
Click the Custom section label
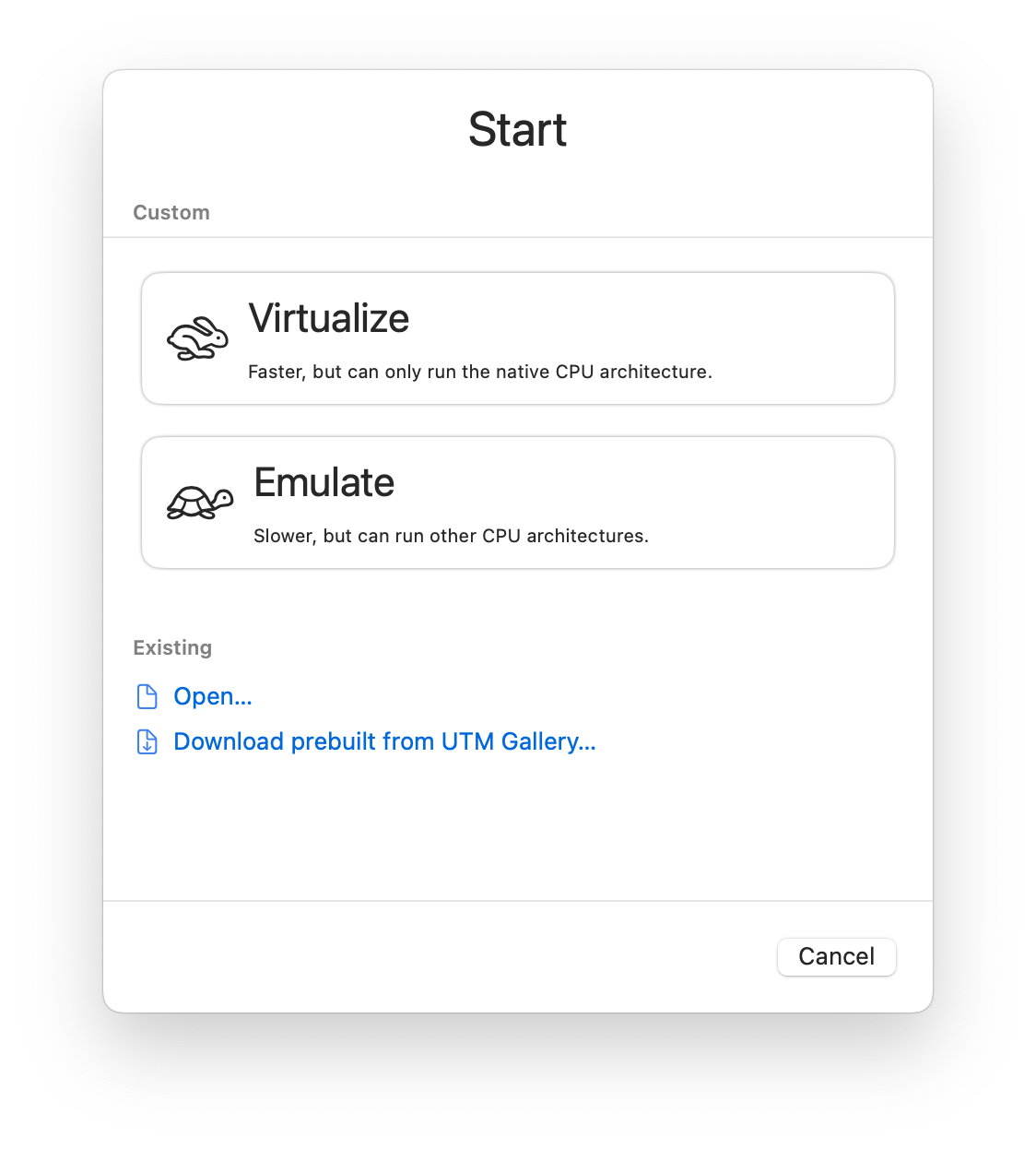(x=171, y=212)
